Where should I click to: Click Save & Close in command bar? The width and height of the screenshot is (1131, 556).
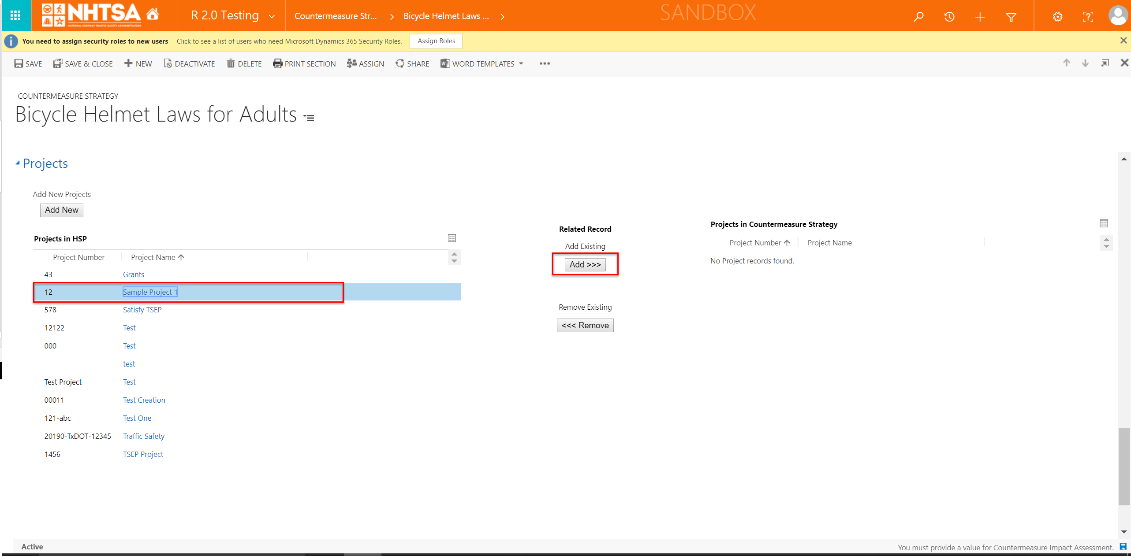pyautogui.click(x=83, y=63)
